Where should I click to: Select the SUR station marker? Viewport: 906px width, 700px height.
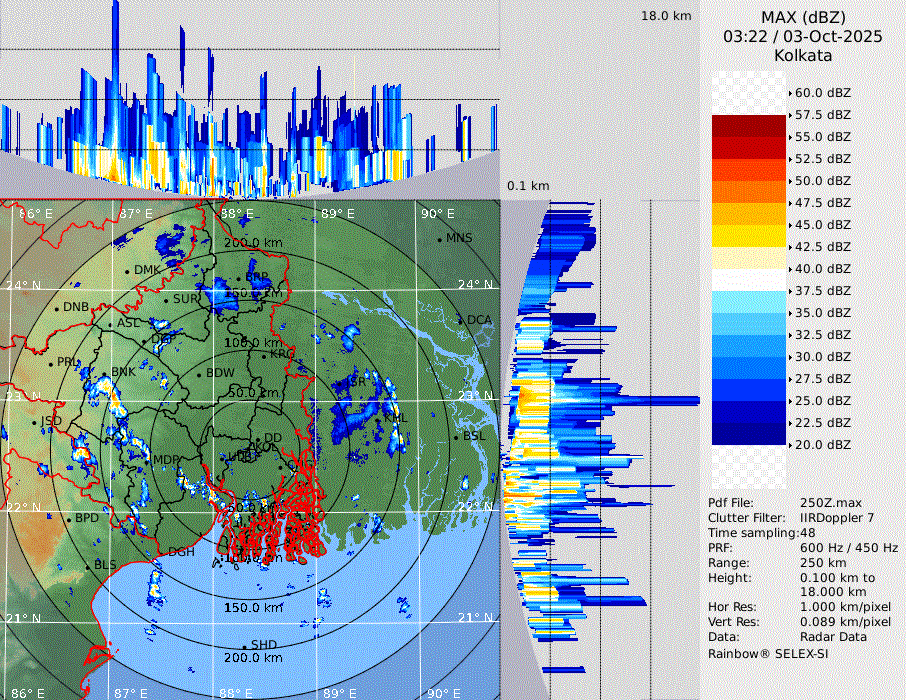point(167,299)
